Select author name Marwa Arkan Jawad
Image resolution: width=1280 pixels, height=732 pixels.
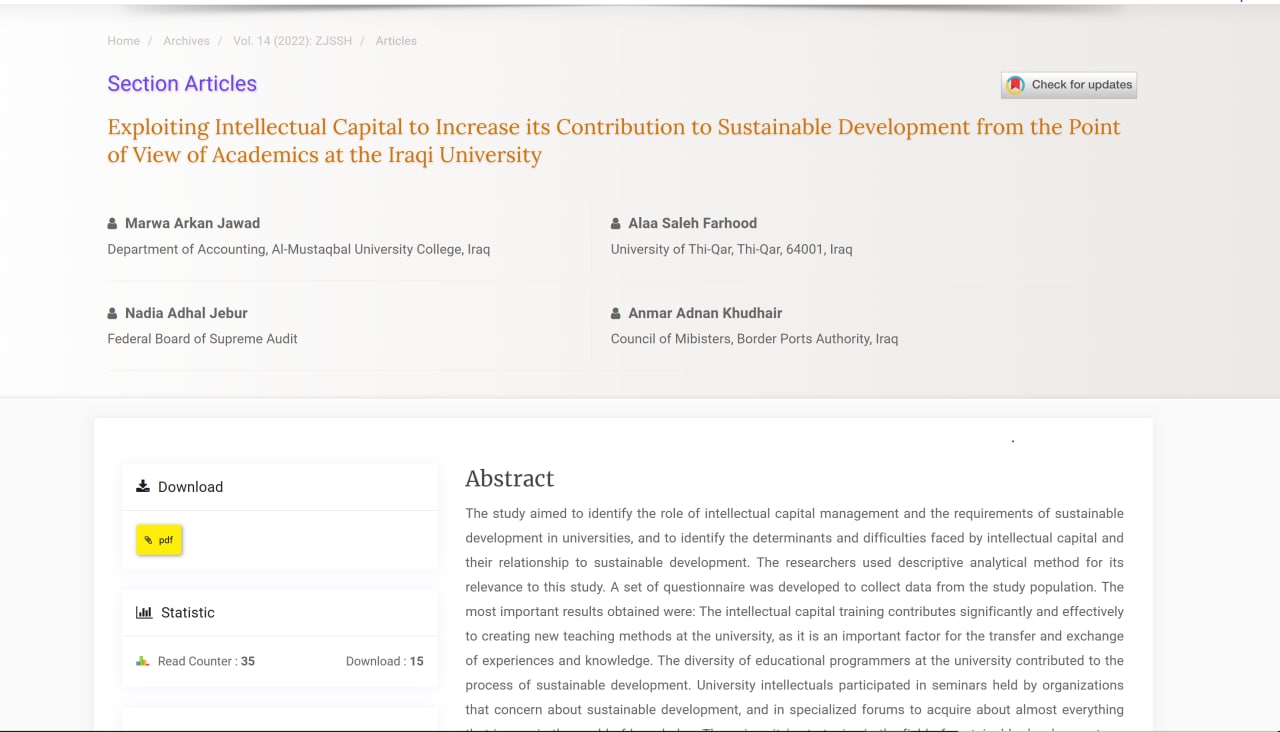tap(192, 223)
